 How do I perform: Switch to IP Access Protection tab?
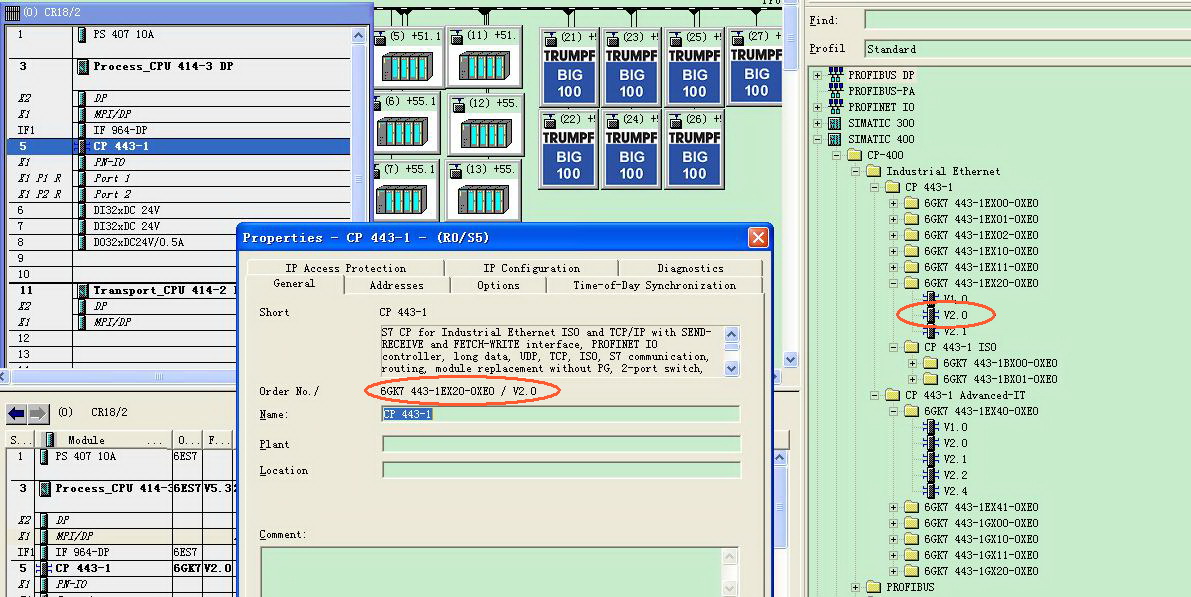click(346, 268)
